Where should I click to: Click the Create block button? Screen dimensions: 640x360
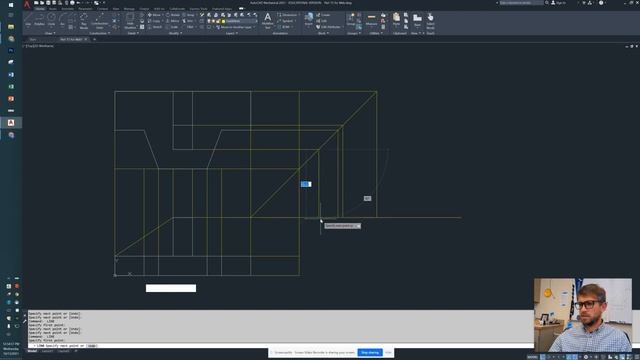(323, 15)
